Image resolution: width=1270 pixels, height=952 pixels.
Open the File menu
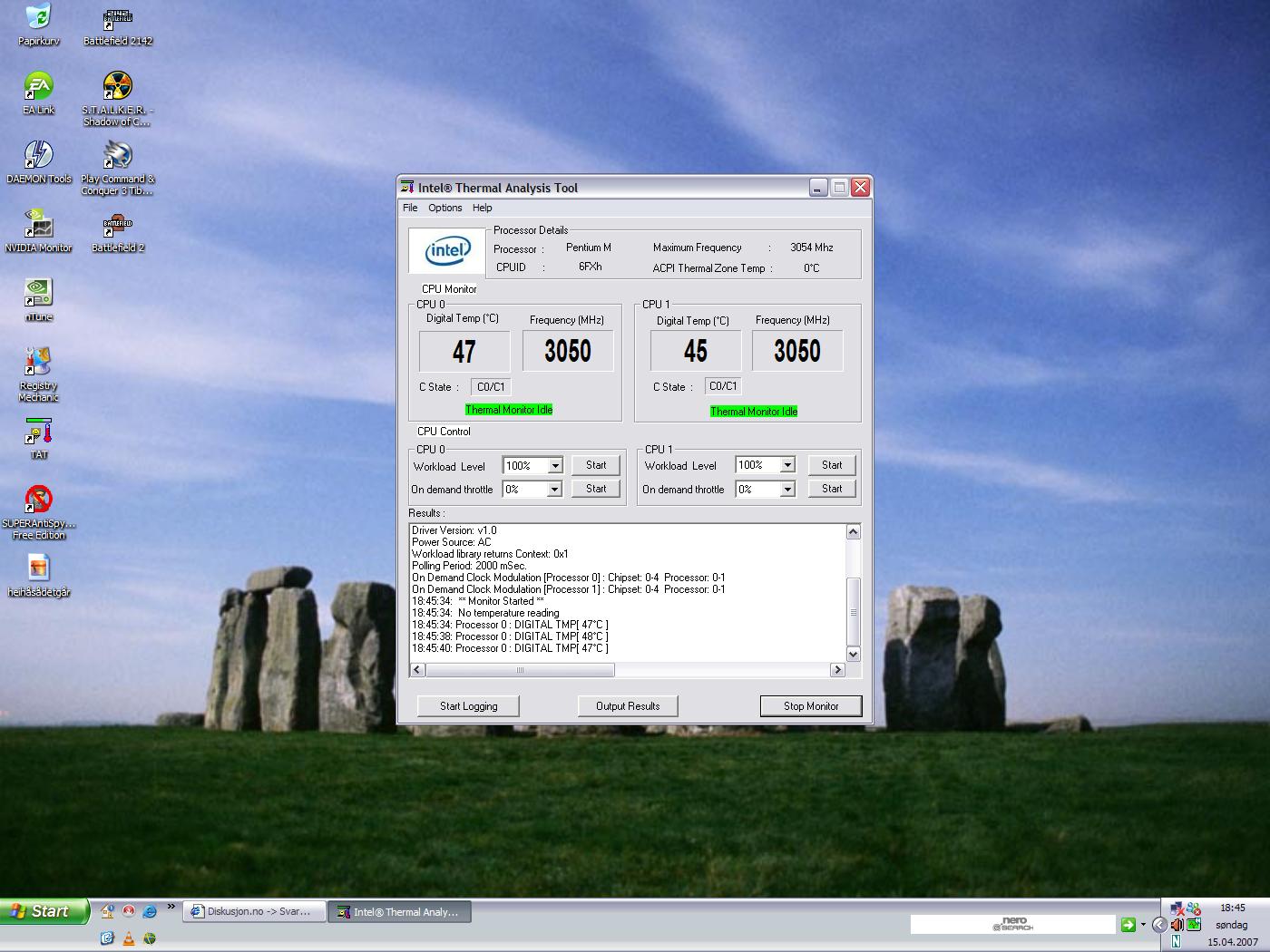[x=410, y=208]
